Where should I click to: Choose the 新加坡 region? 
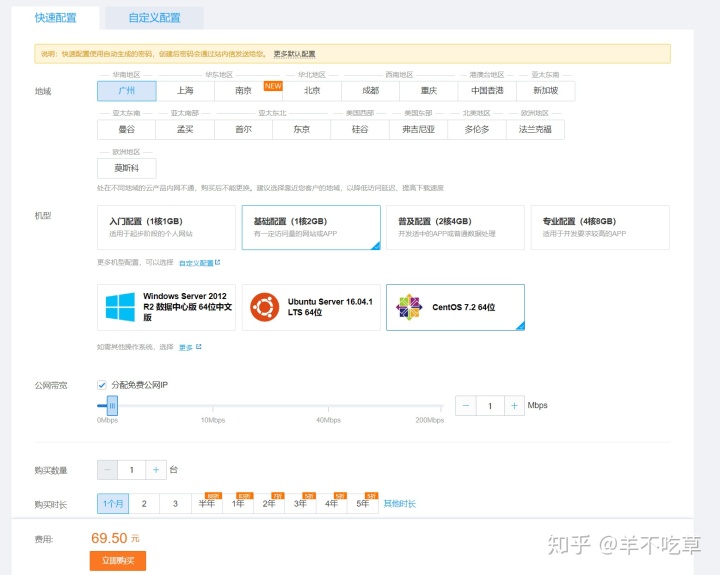(546, 91)
